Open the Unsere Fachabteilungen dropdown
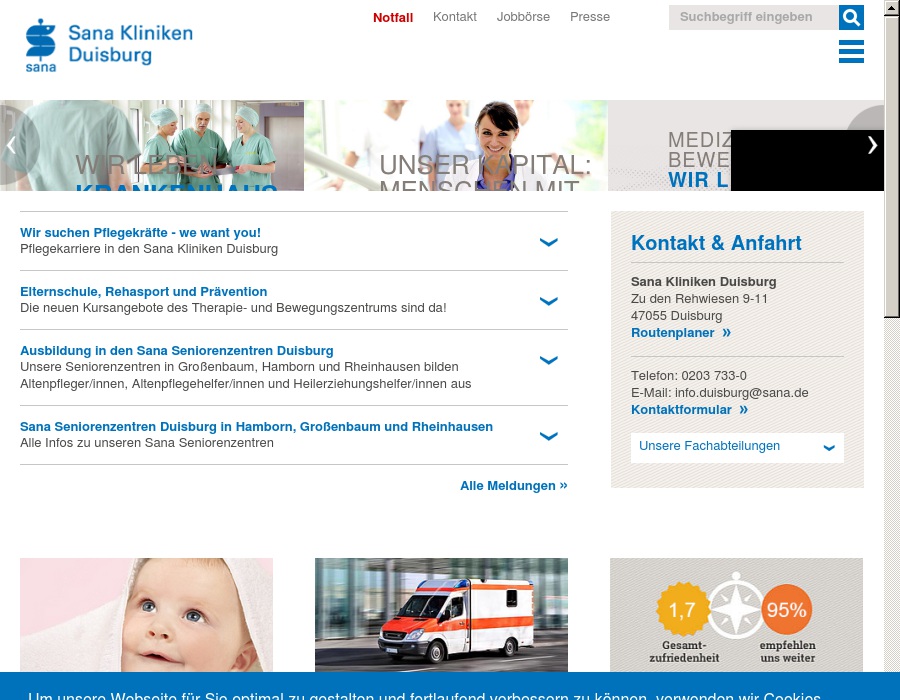Screen dimensions: 900x700 [x=737, y=447]
